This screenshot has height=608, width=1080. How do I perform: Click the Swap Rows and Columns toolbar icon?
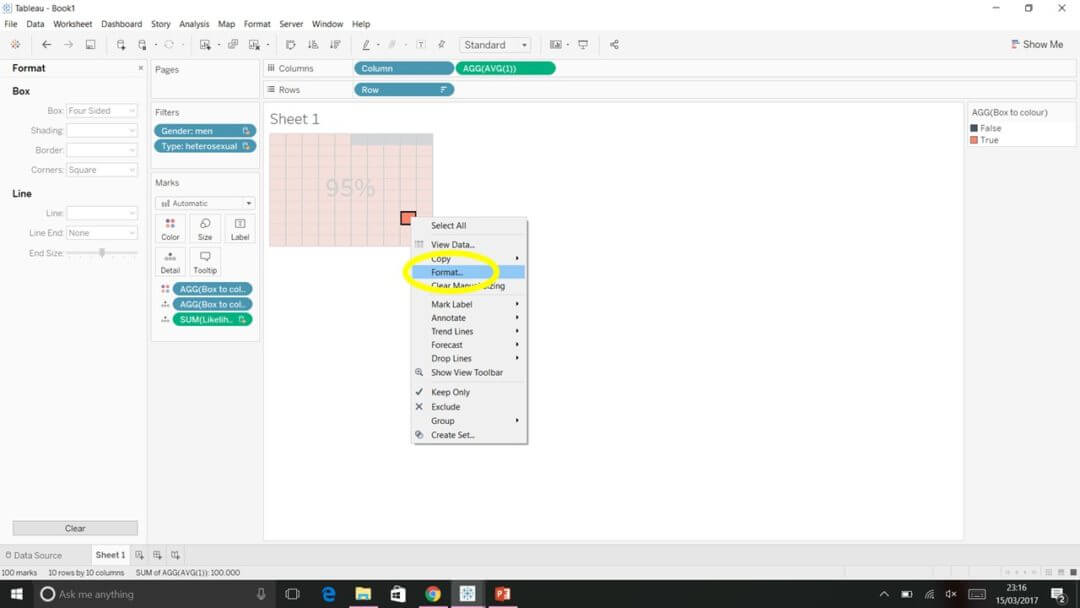pos(290,44)
